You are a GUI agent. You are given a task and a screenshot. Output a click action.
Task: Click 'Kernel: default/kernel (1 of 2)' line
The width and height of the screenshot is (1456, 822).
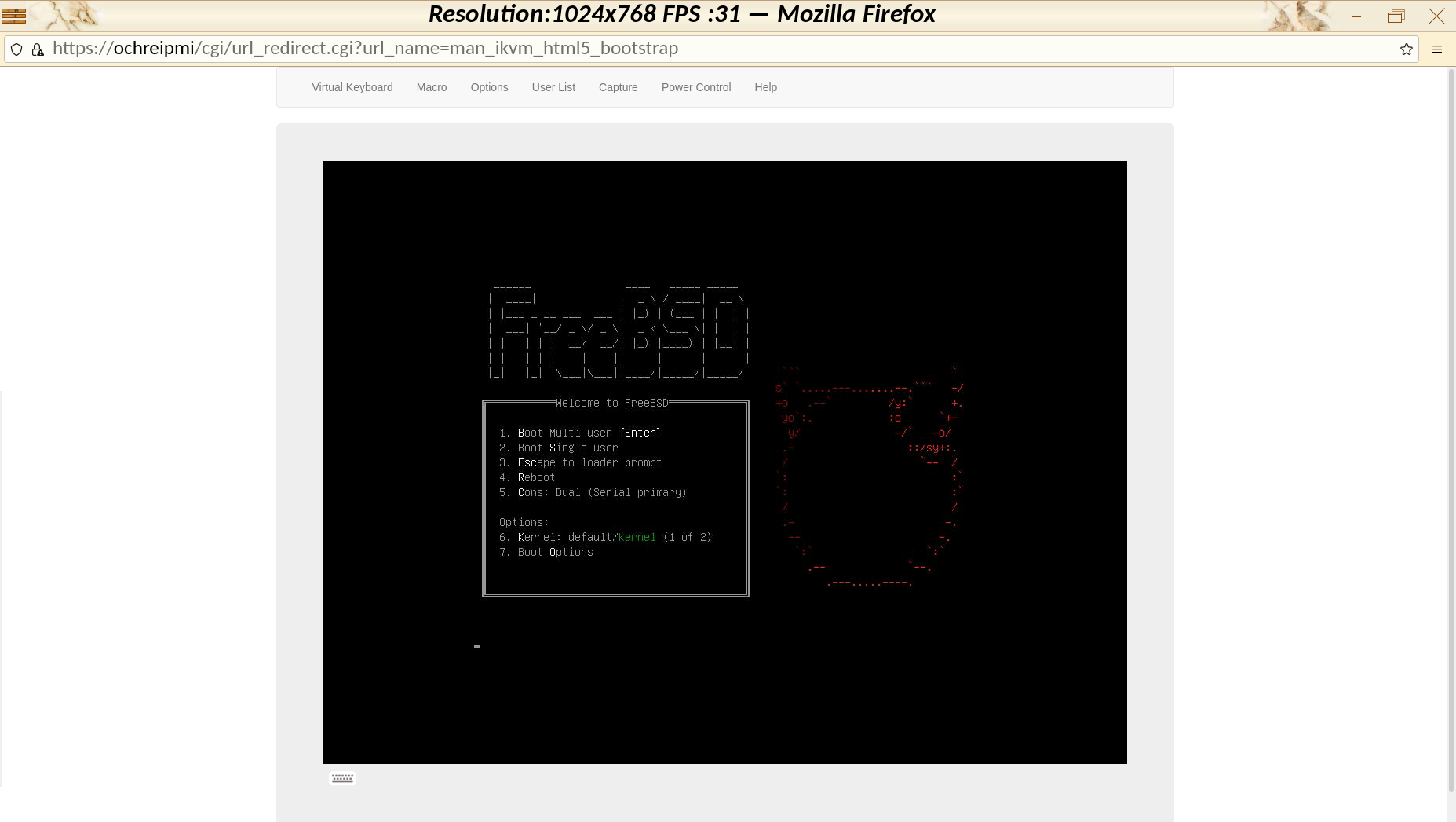pyautogui.click(x=605, y=537)
